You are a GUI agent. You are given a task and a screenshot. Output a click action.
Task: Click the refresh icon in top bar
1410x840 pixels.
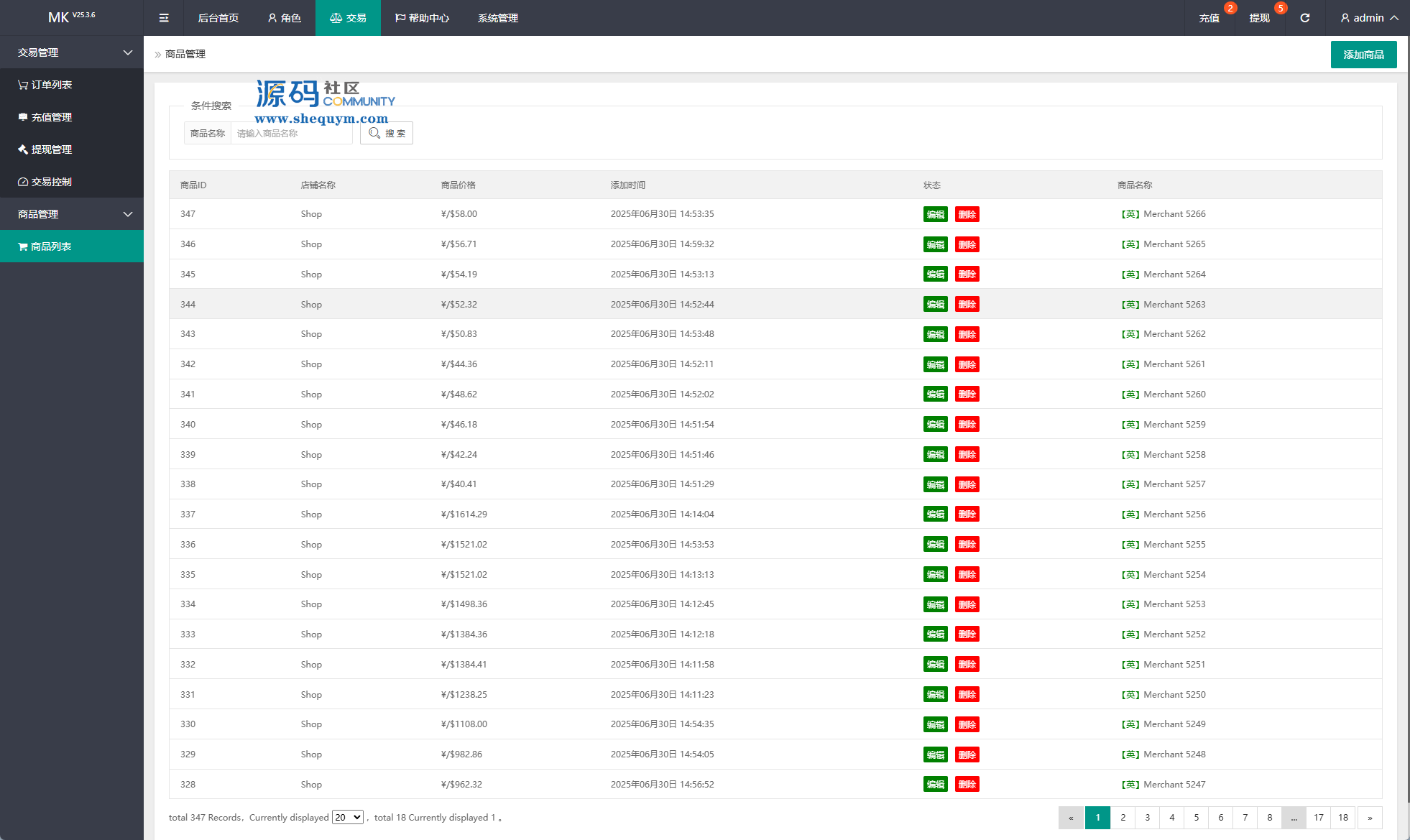click(x=1304, y=18)
